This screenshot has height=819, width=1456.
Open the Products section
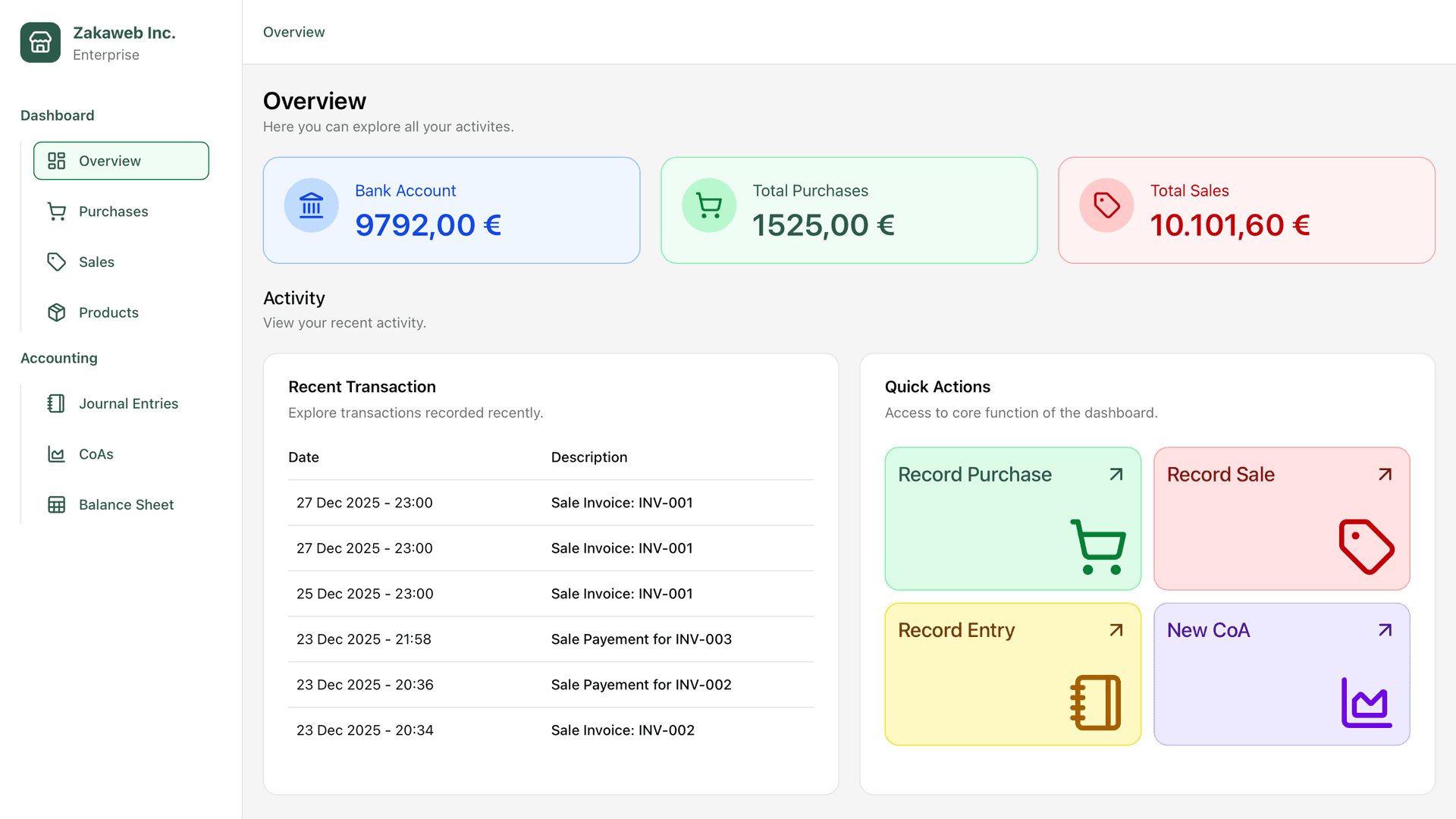pos(108,312)
